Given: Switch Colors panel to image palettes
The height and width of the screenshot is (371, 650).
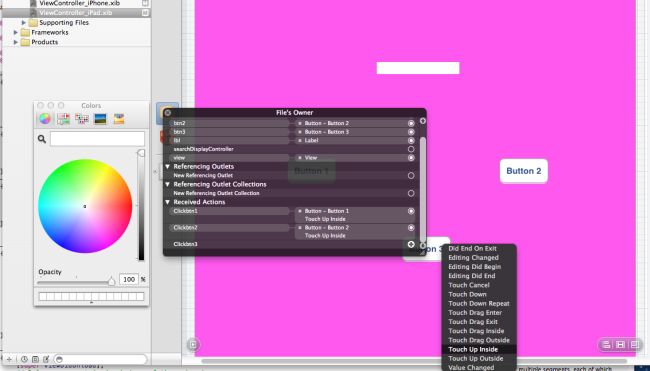Looking at the screenshot, I should click(x=100, y=119).
